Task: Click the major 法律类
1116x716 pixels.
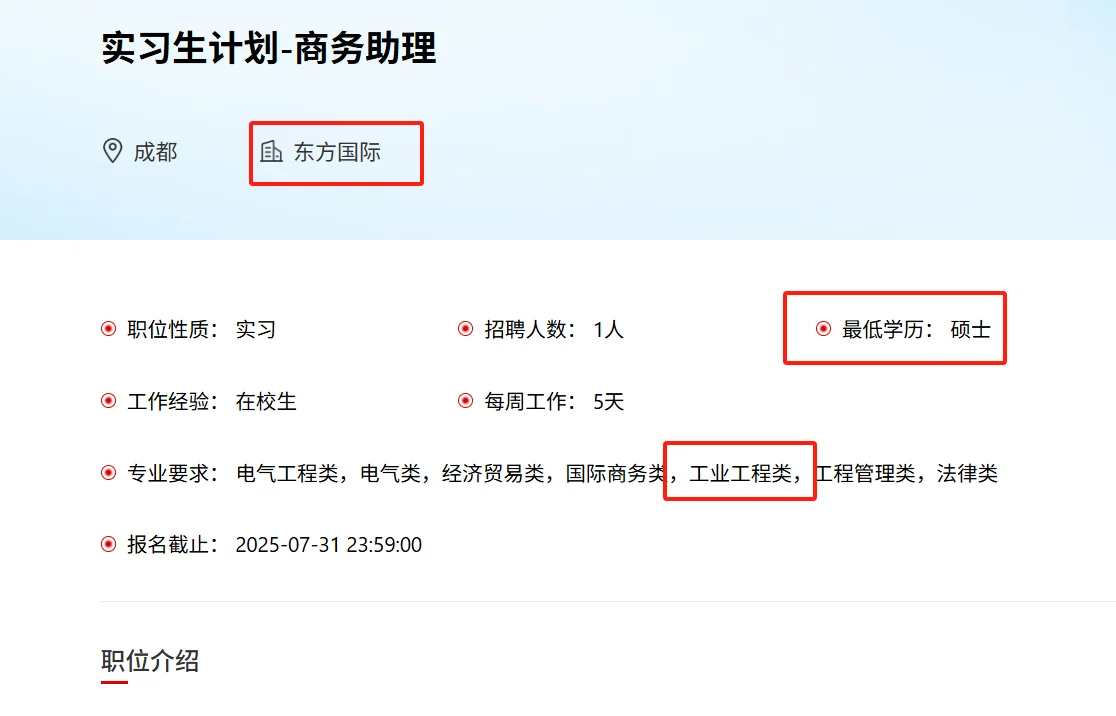Action: (967, 473)
